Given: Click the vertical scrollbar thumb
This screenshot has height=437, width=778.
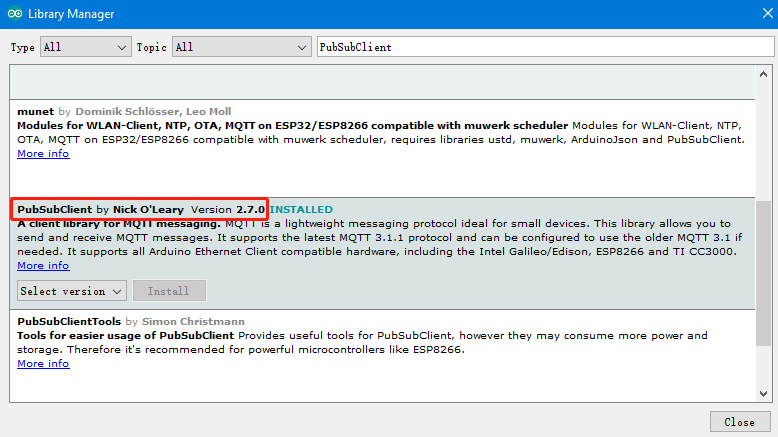Looking at the screenshot, I should [x=763, y=273].
